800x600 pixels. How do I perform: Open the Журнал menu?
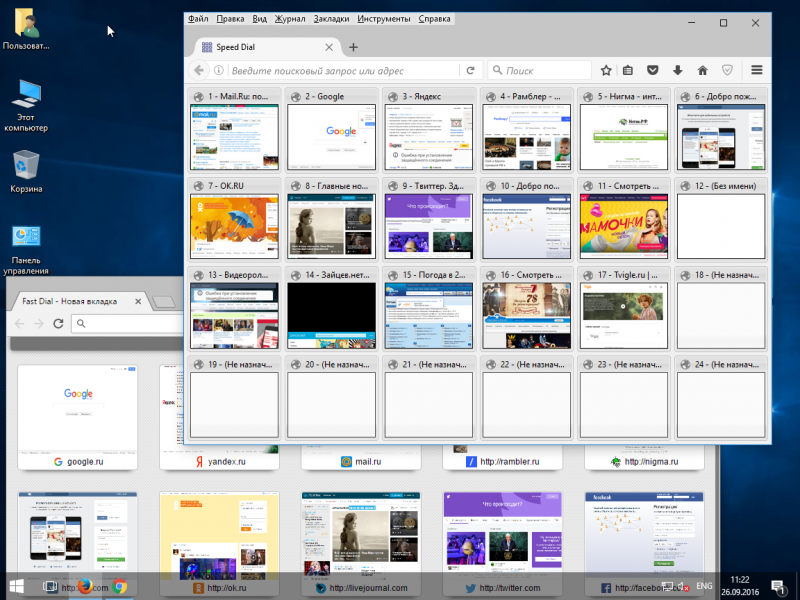[290, 19]
